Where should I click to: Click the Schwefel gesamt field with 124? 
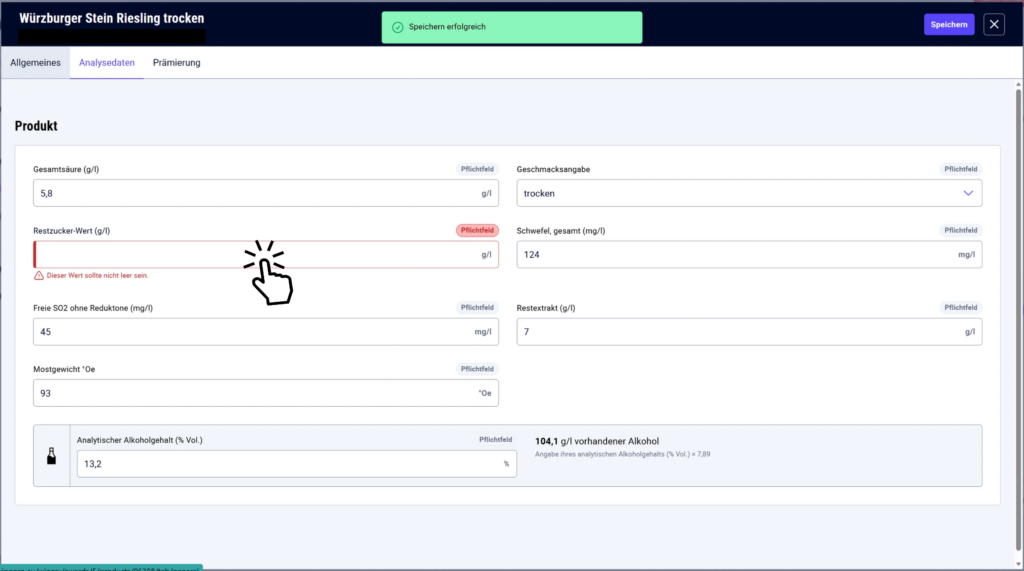point(749,255)
